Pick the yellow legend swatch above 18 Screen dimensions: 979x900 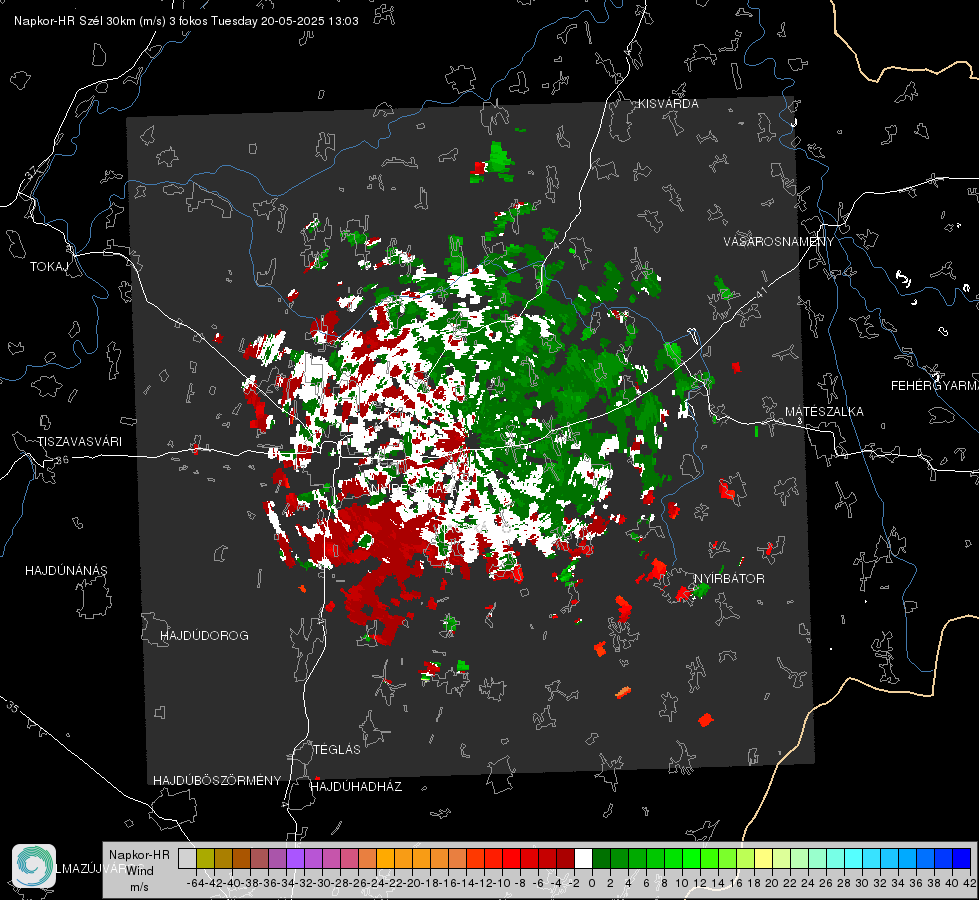[763, 858]
